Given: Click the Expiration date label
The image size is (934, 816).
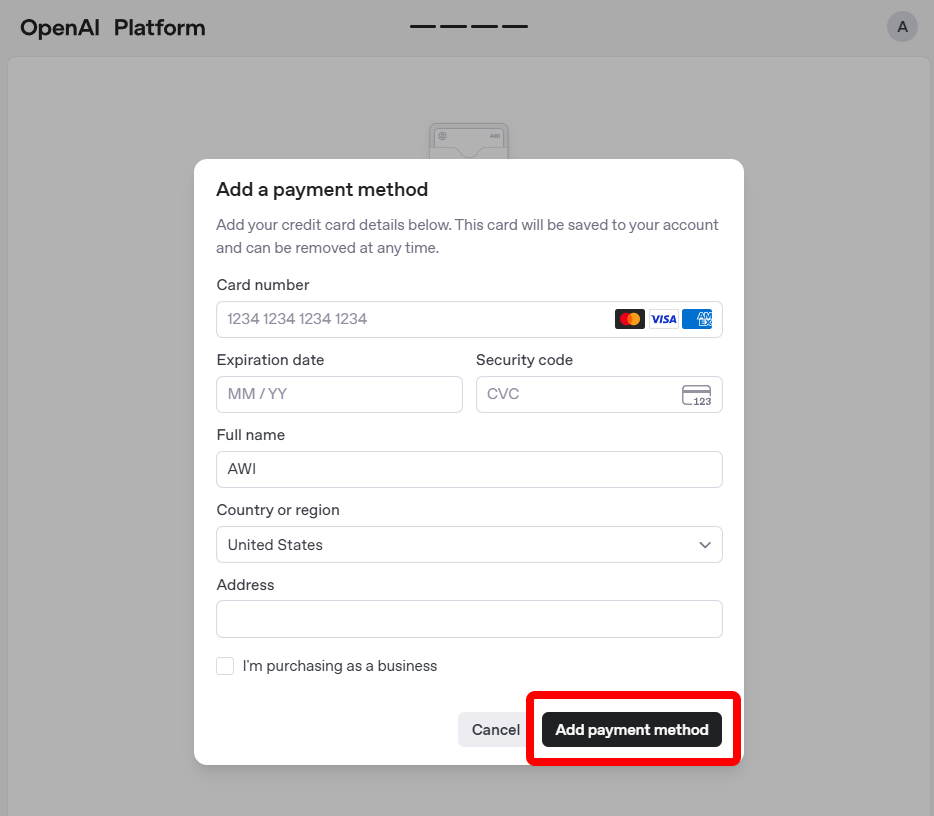Looking at the screenshot, I should tap(270, 360).
